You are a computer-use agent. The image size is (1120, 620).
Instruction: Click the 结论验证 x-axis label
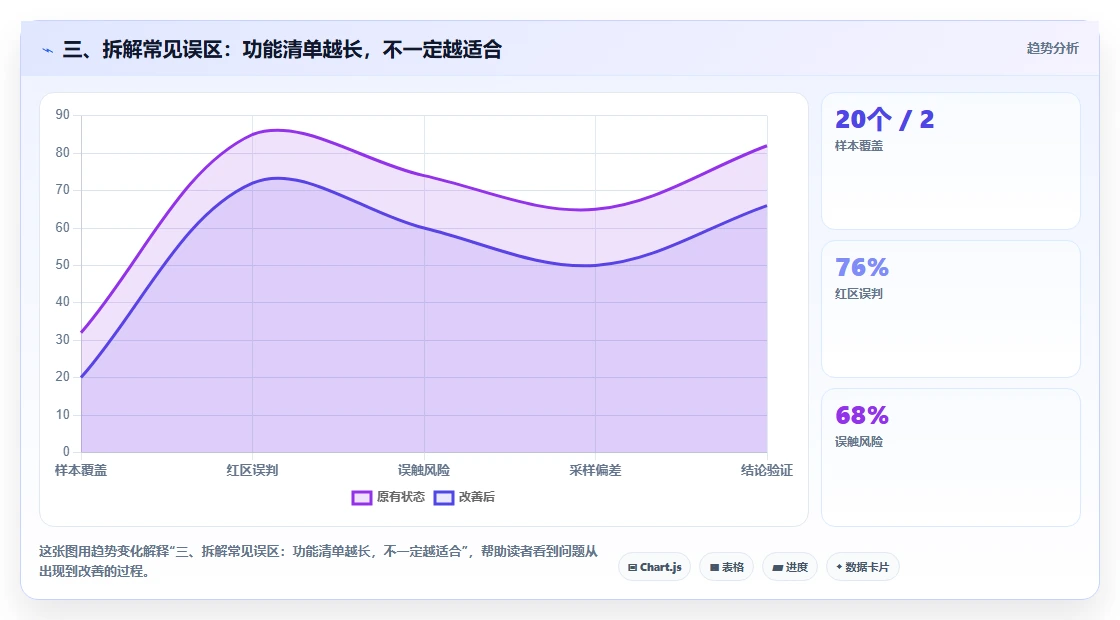click(x=766, y=471)
